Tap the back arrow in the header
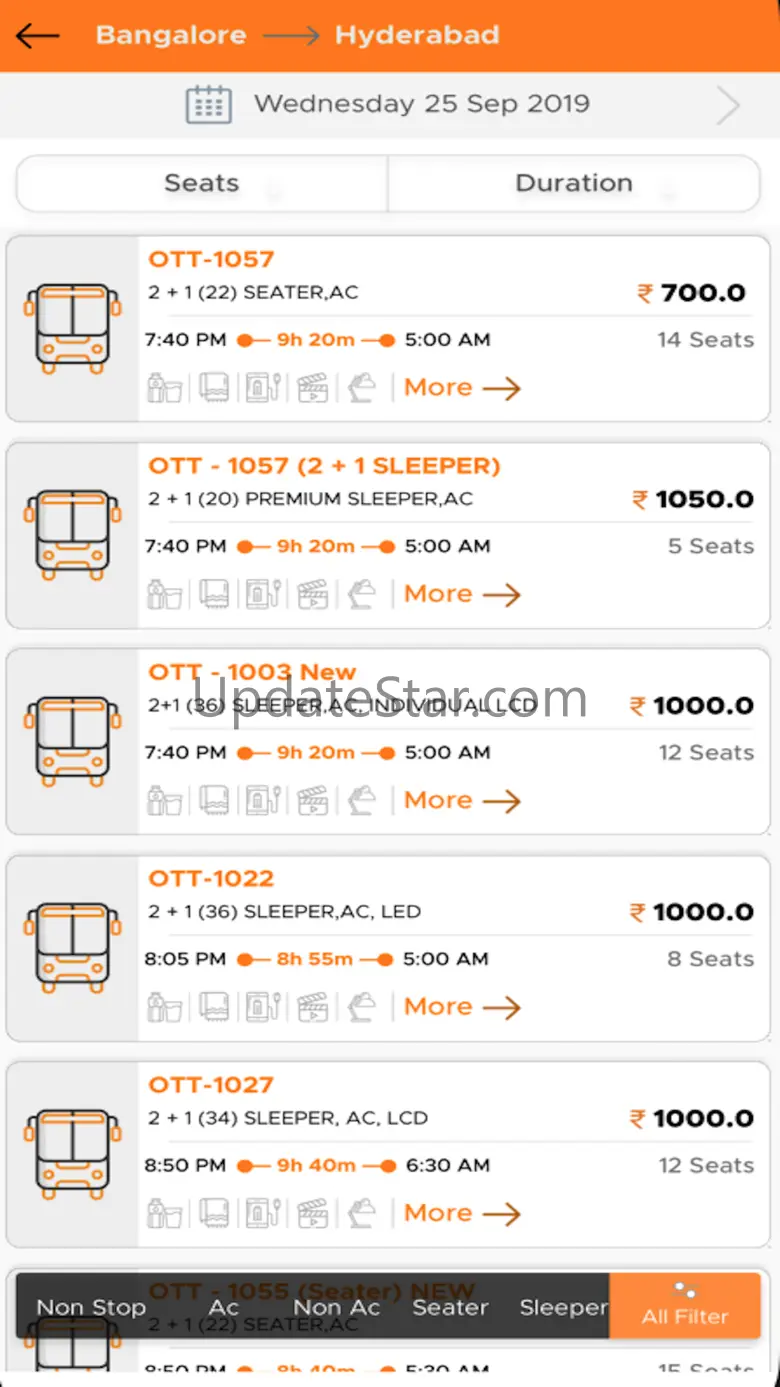780x1387 pixels. (x=38, y=36)
